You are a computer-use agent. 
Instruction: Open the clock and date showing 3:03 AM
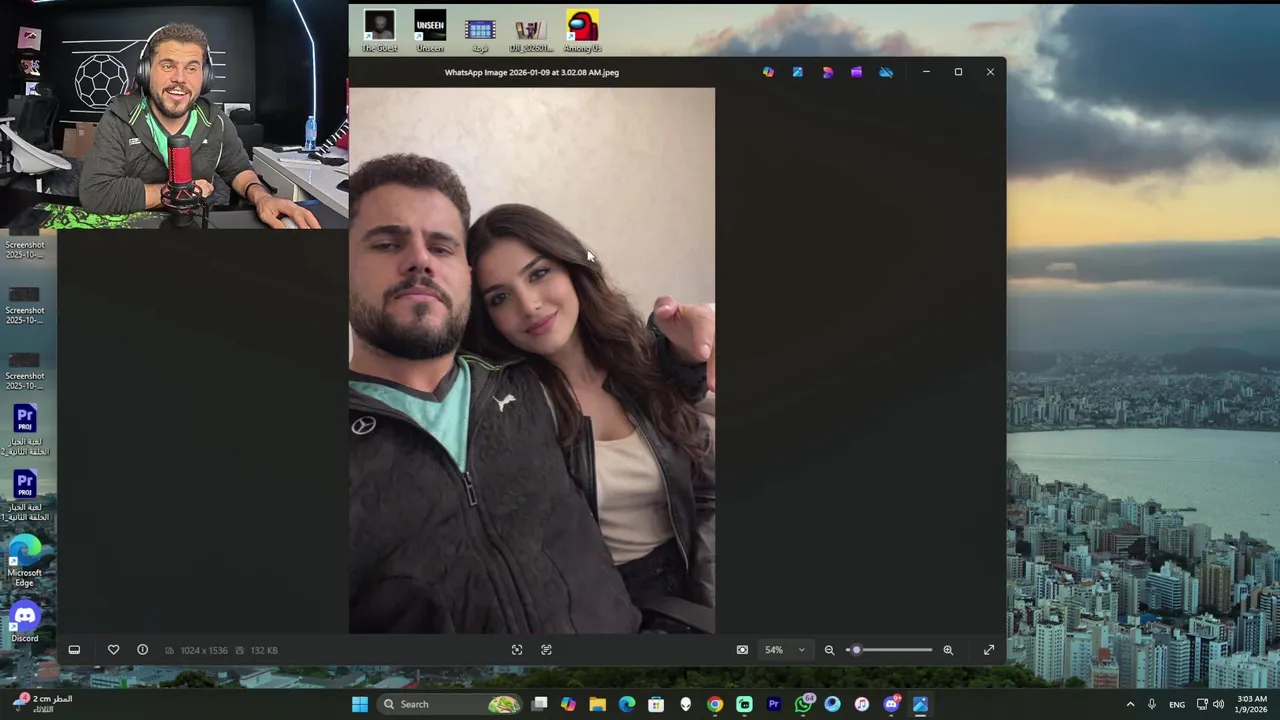pyautogui.click(x=1252, y=704)
